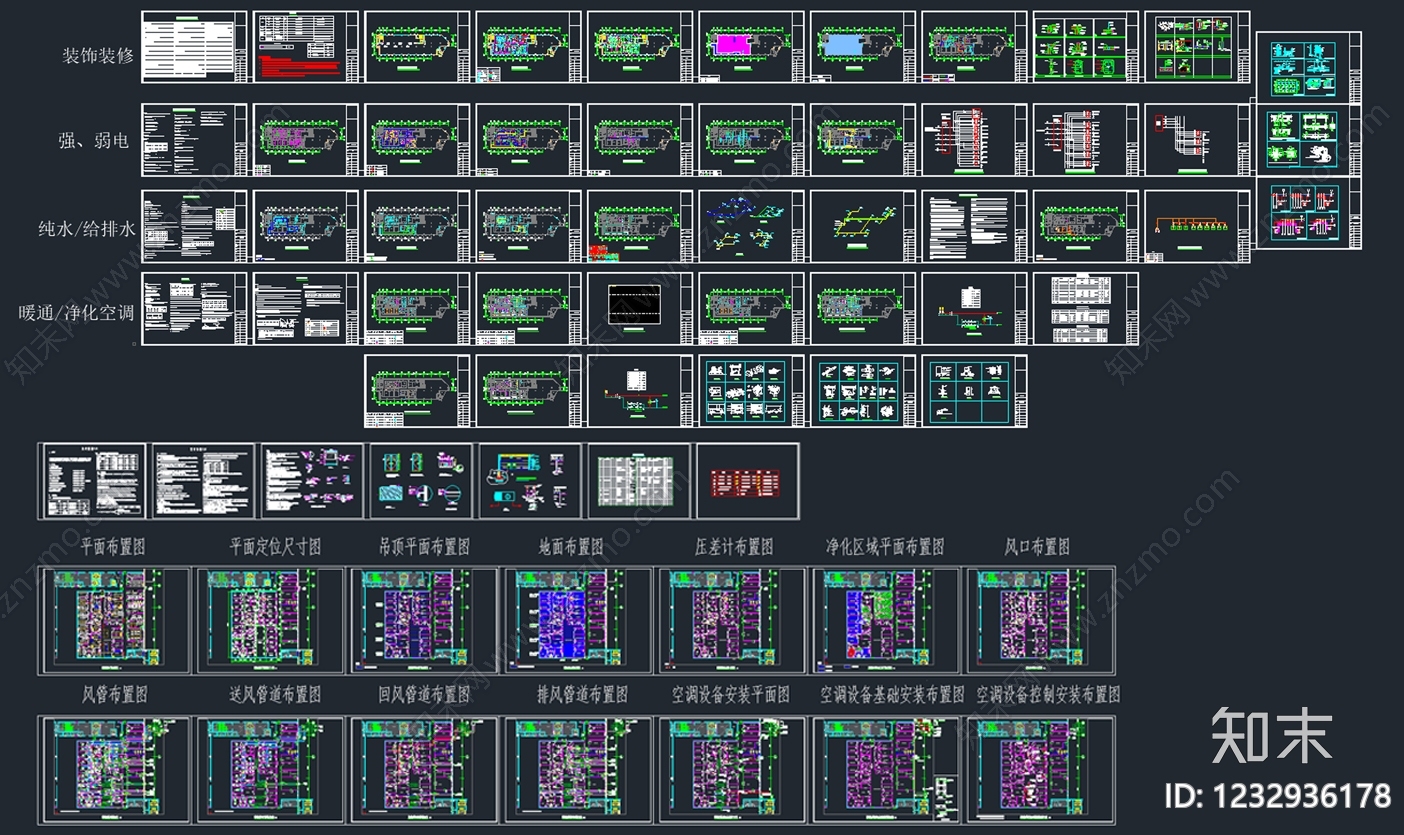1404x835 pixels.
Task: Click the 强、弱电 row label
Action: [94, 141]
